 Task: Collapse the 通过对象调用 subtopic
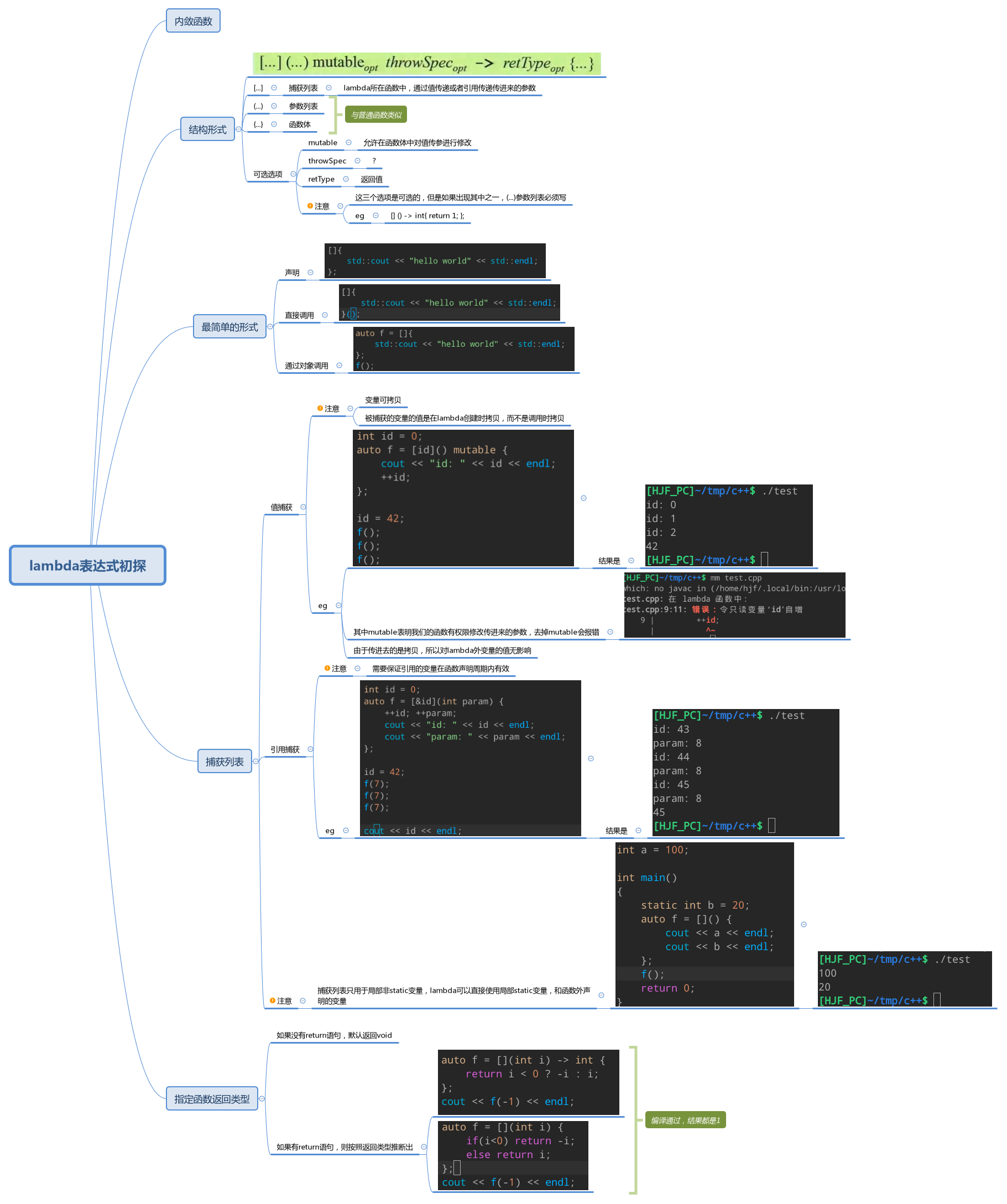click(x=340, y=365)
